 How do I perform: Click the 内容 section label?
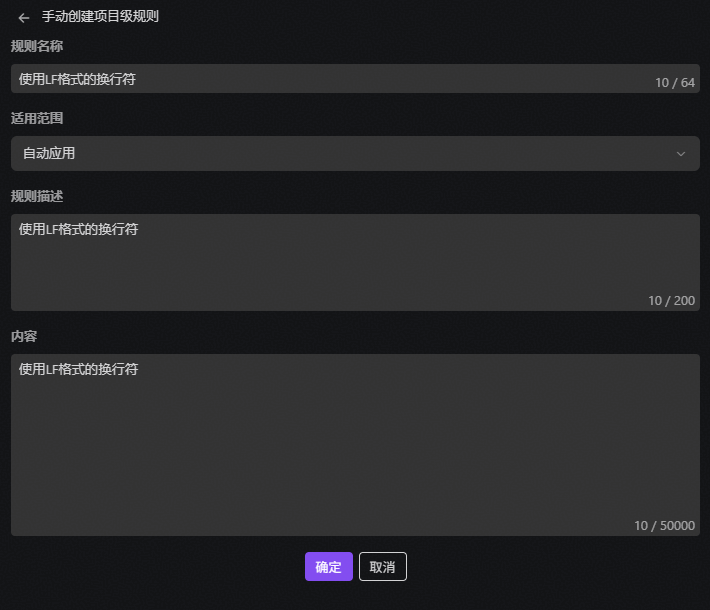tap(24, 336)
